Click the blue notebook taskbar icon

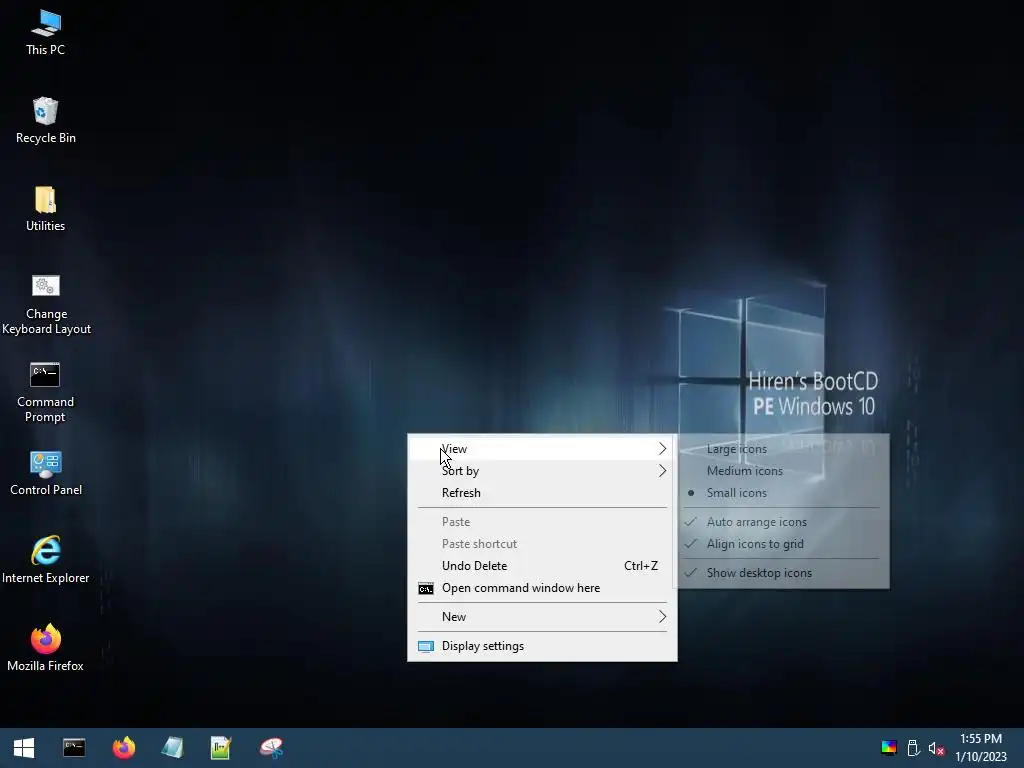tap(172, 748)
